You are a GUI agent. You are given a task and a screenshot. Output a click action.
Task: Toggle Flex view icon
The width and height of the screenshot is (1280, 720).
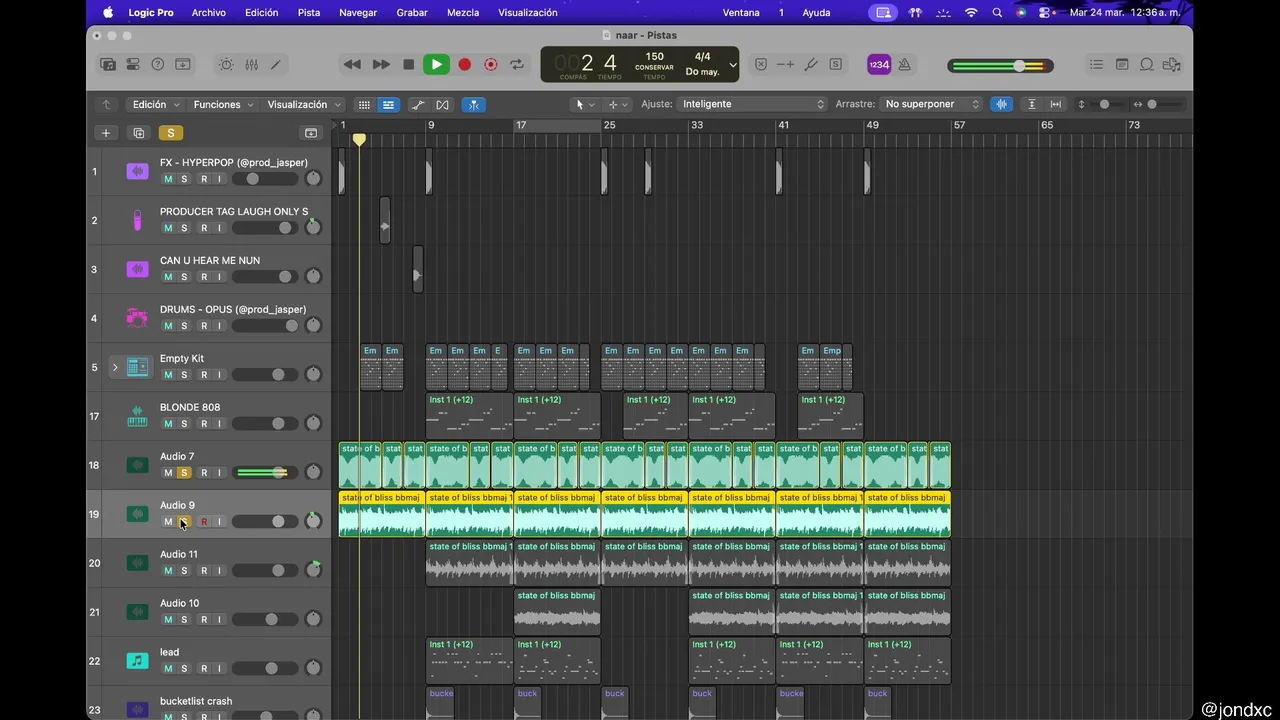(x=442, y=104)
